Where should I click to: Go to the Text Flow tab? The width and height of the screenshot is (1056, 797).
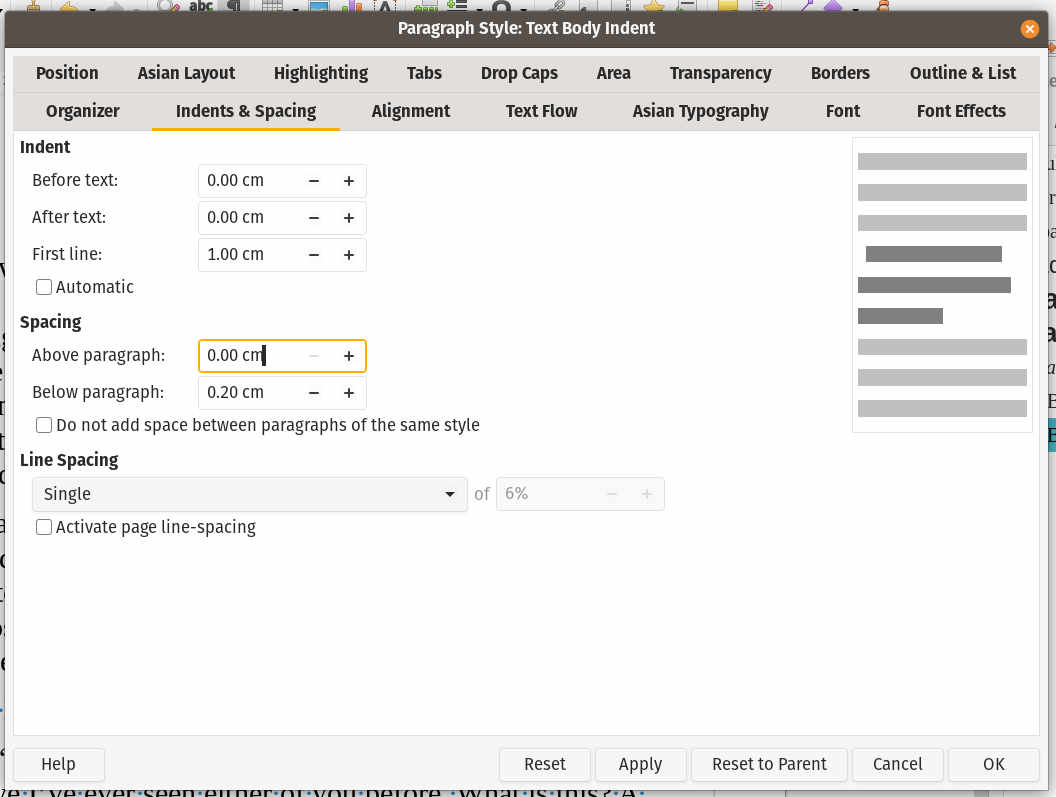[541, 111]
